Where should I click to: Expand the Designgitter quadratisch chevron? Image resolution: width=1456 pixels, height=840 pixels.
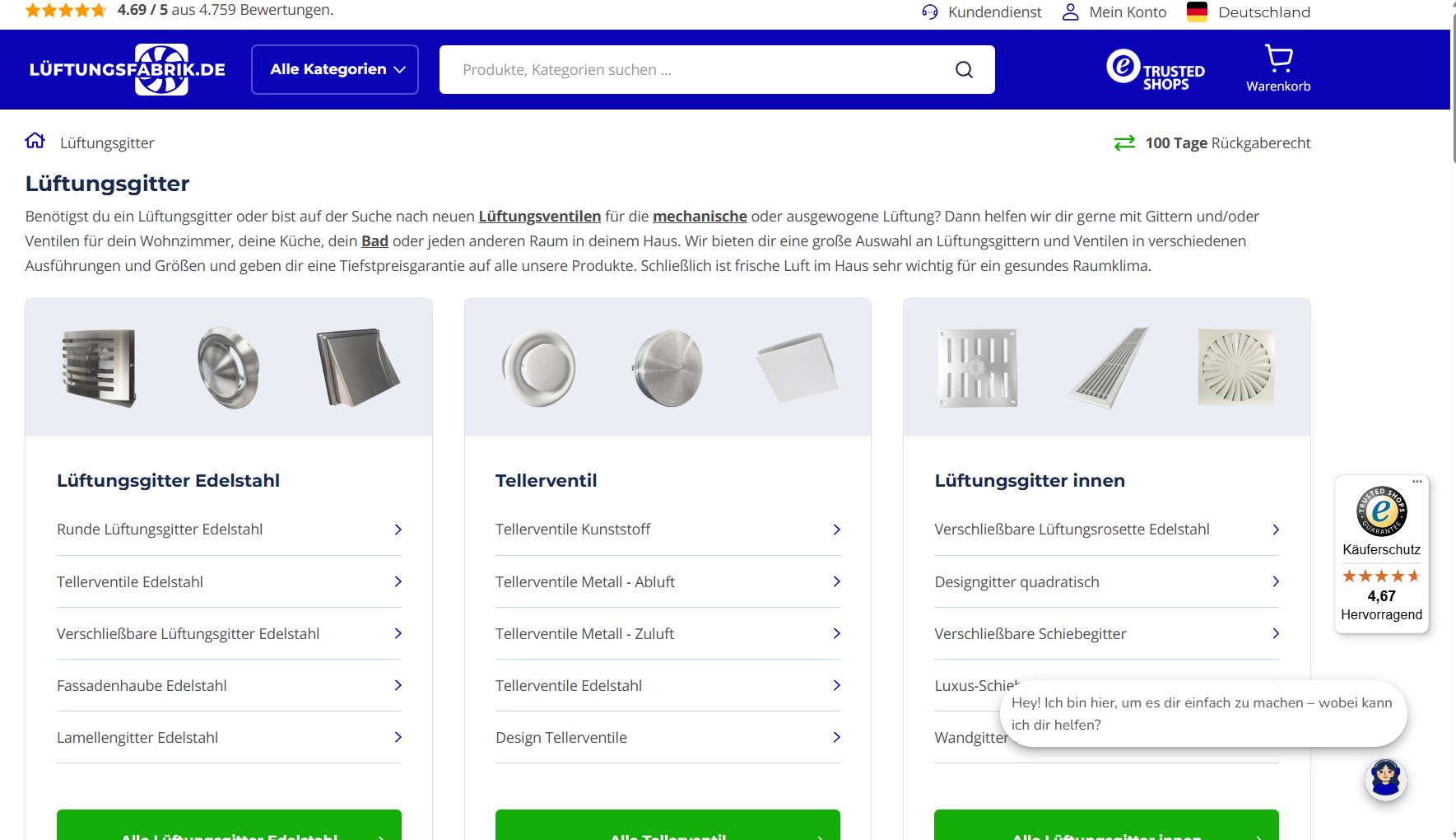coord(1276,581)
